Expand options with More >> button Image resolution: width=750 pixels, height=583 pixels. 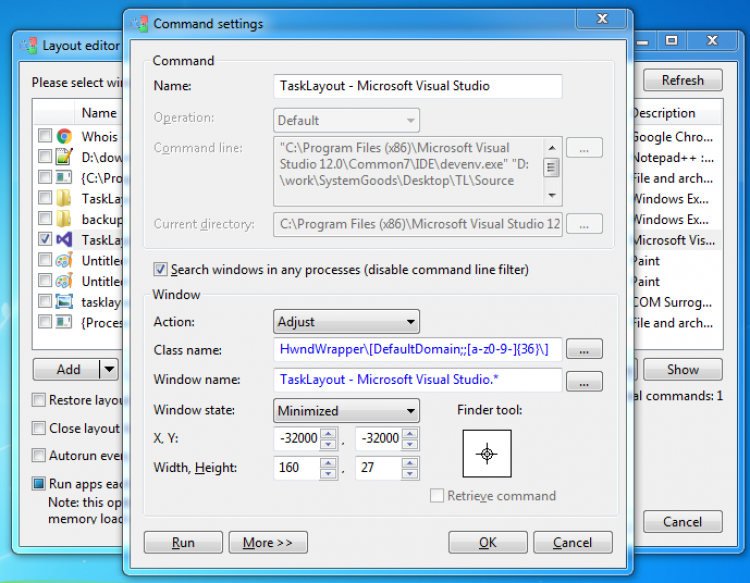coord(268,542)
